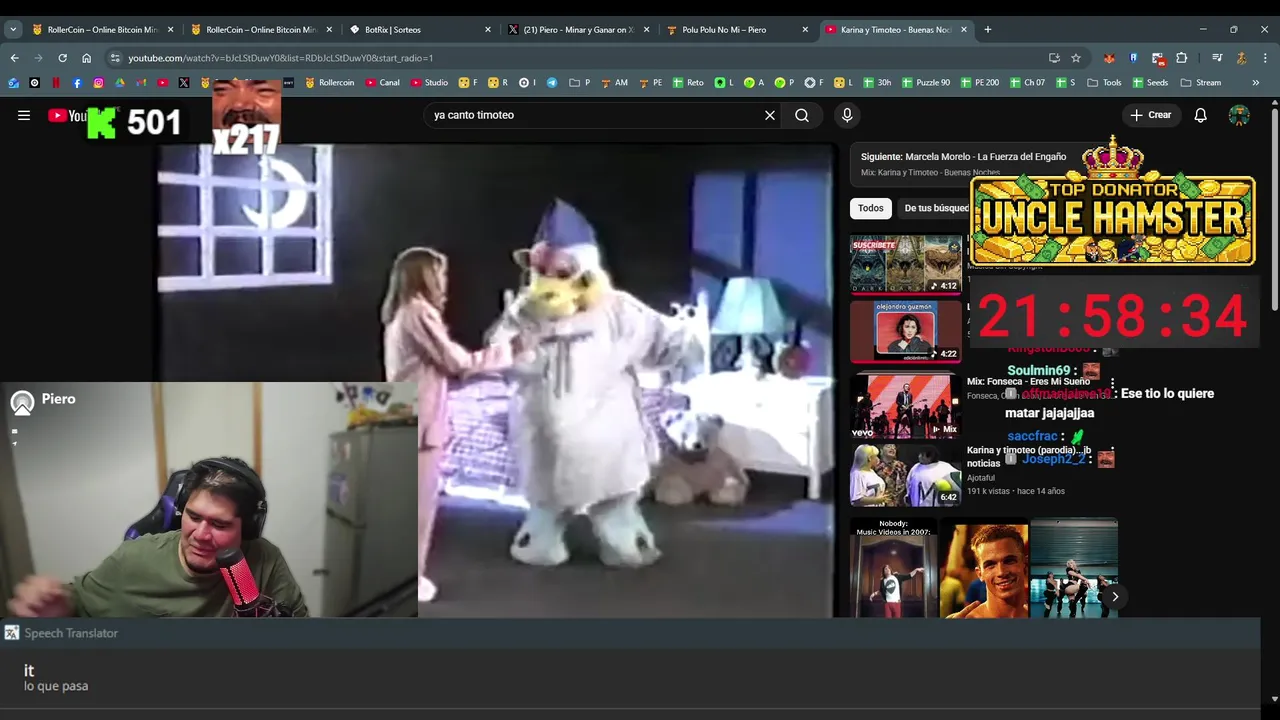
Task: Switch to the Piero Minar y Ganar X tab
Action: [x=579, y=30]
